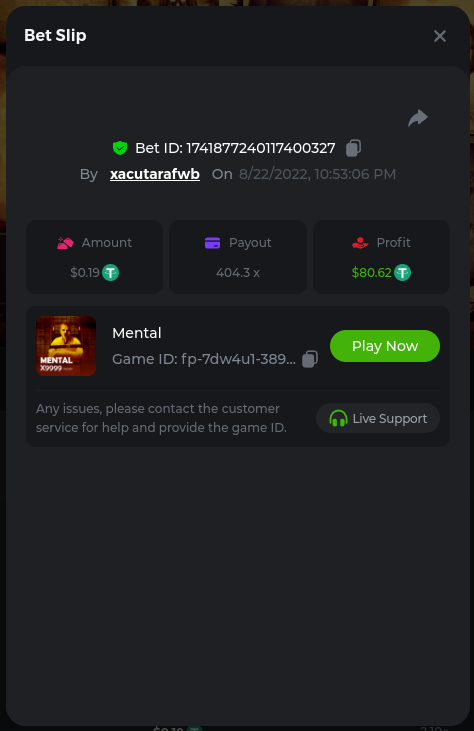Click the Tether coin beside $80.62 profit
The width and height of the screenshot is (474, 731).
pos(402,272)
